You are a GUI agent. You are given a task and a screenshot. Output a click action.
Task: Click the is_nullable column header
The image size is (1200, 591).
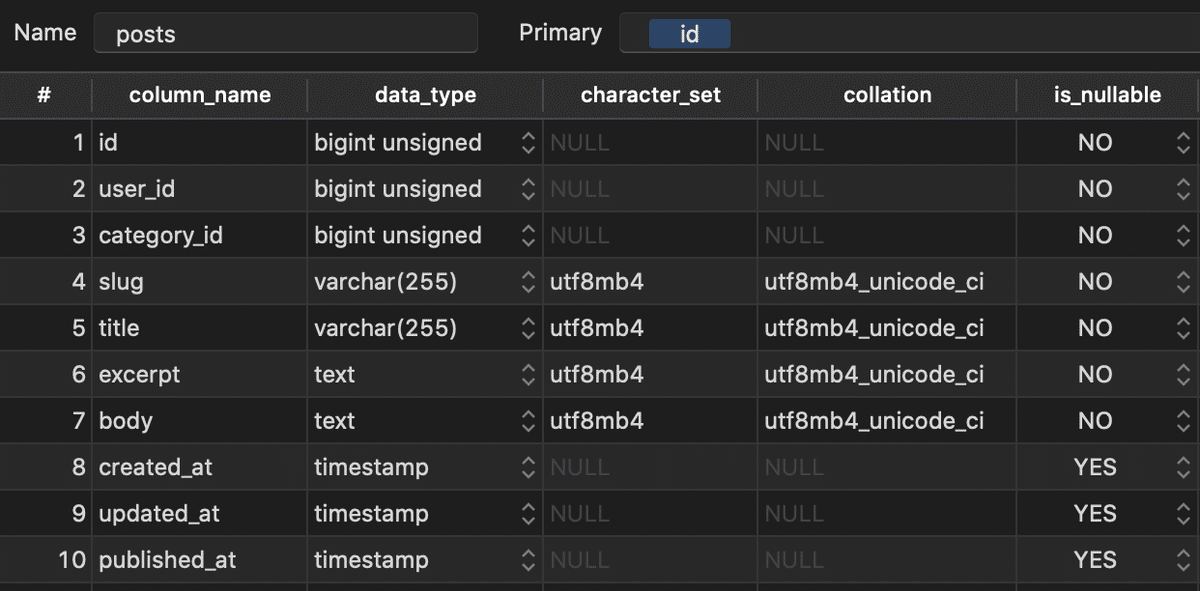point(1107,95)
